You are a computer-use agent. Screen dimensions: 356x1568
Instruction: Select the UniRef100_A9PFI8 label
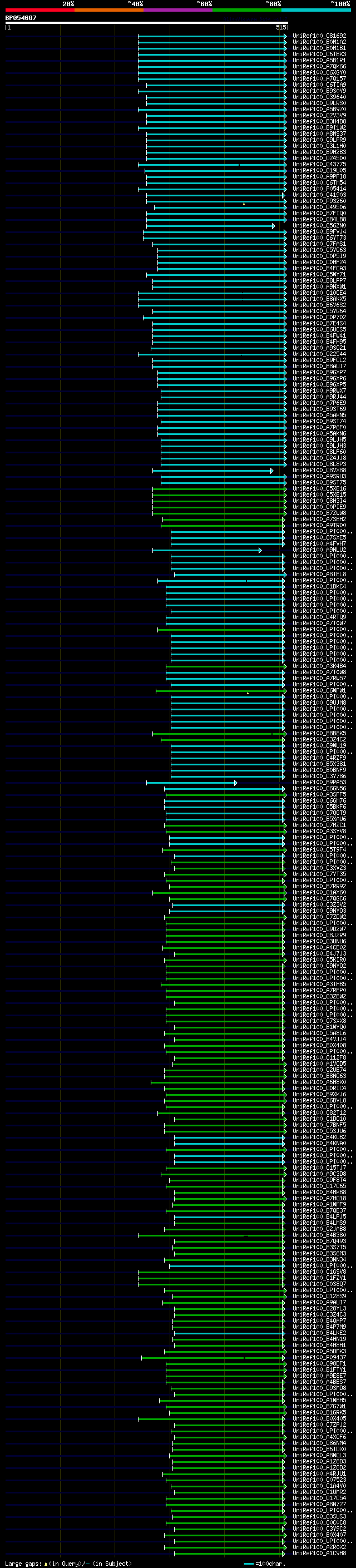point(319,176)
